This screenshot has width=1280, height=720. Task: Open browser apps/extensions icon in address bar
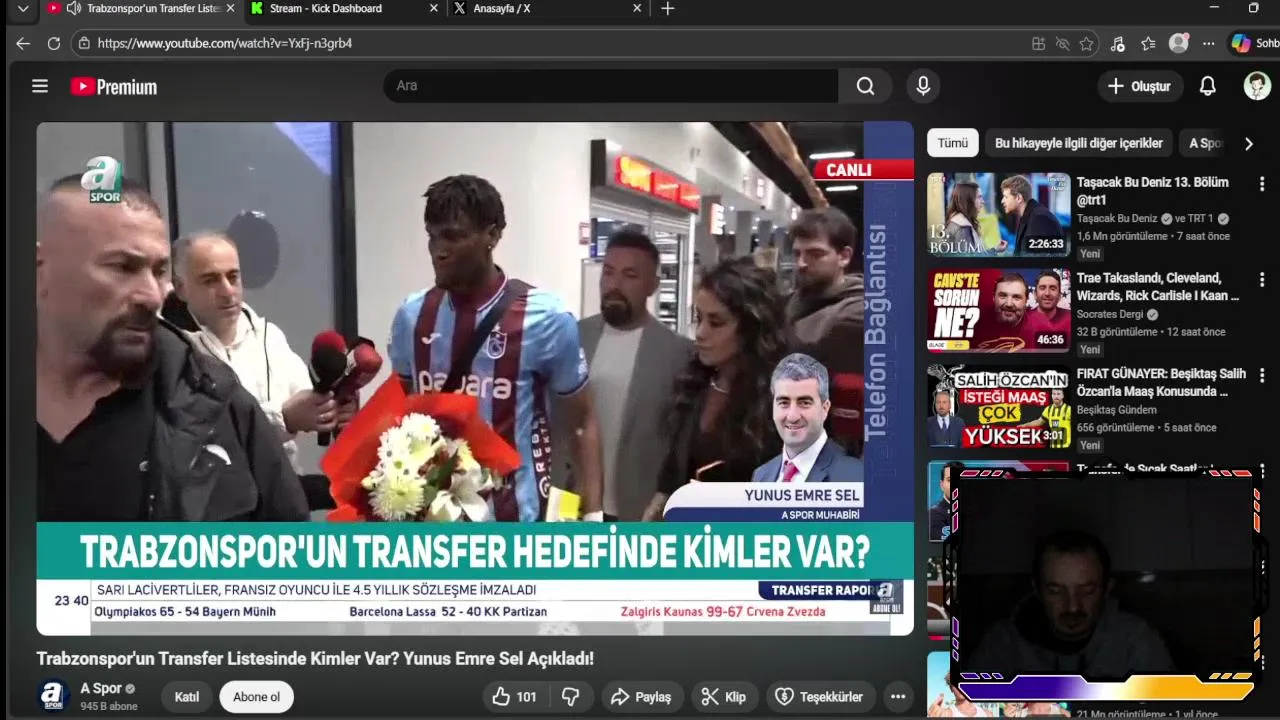pos(1038,44)
